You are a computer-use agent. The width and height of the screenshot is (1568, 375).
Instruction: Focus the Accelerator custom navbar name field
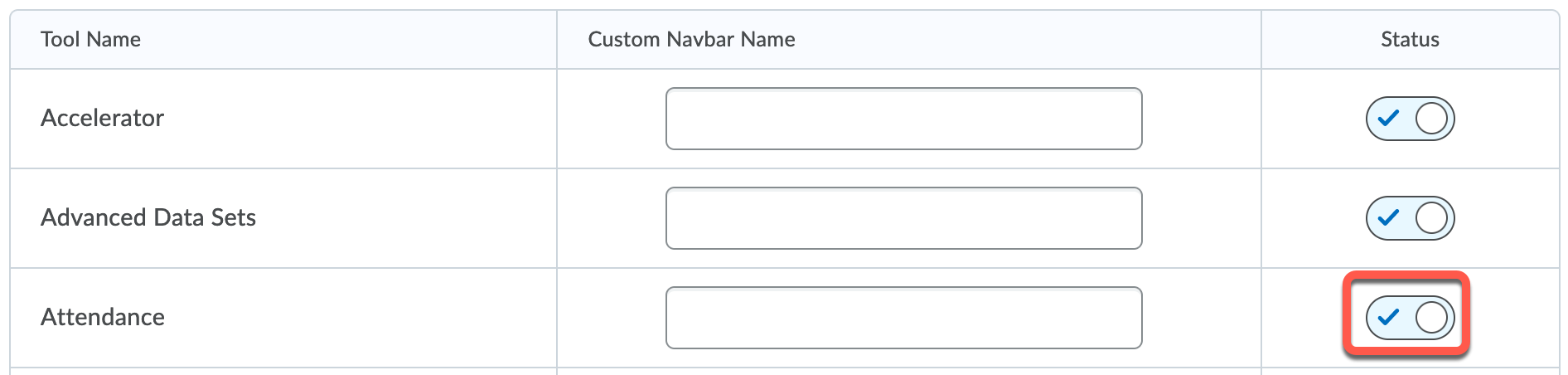coord(903,119)
